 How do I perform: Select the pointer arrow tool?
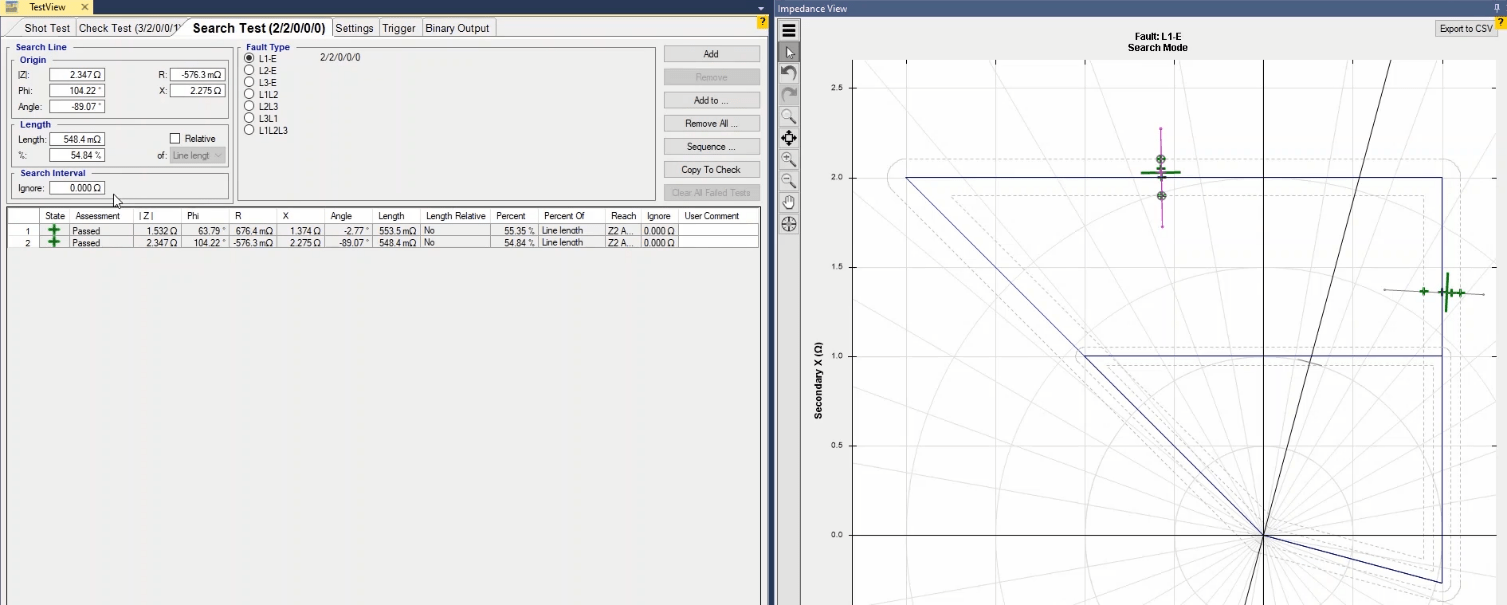[789, 52]
